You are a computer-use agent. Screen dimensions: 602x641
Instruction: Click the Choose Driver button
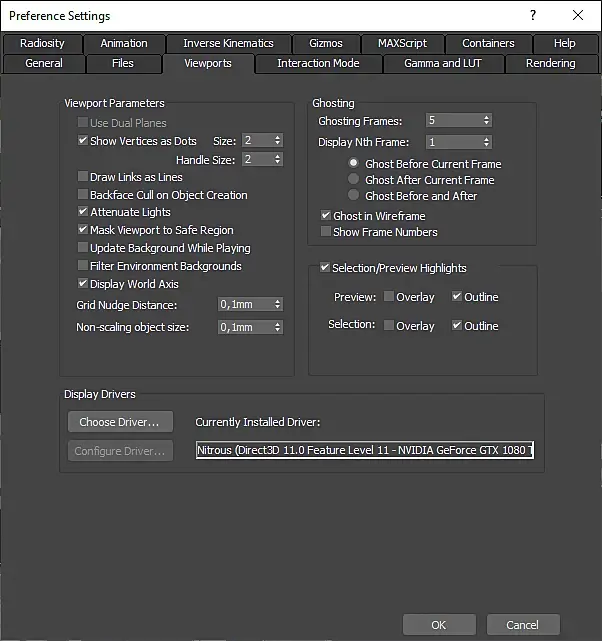click(121, 422)
